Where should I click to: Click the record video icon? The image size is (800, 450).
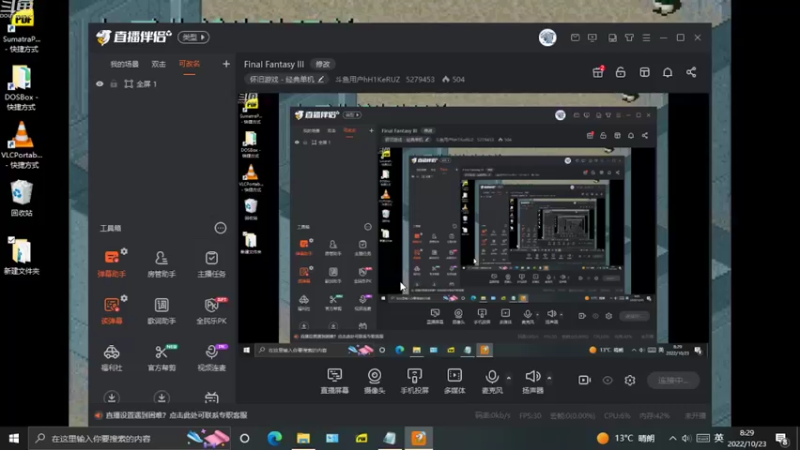coord(584,380)
